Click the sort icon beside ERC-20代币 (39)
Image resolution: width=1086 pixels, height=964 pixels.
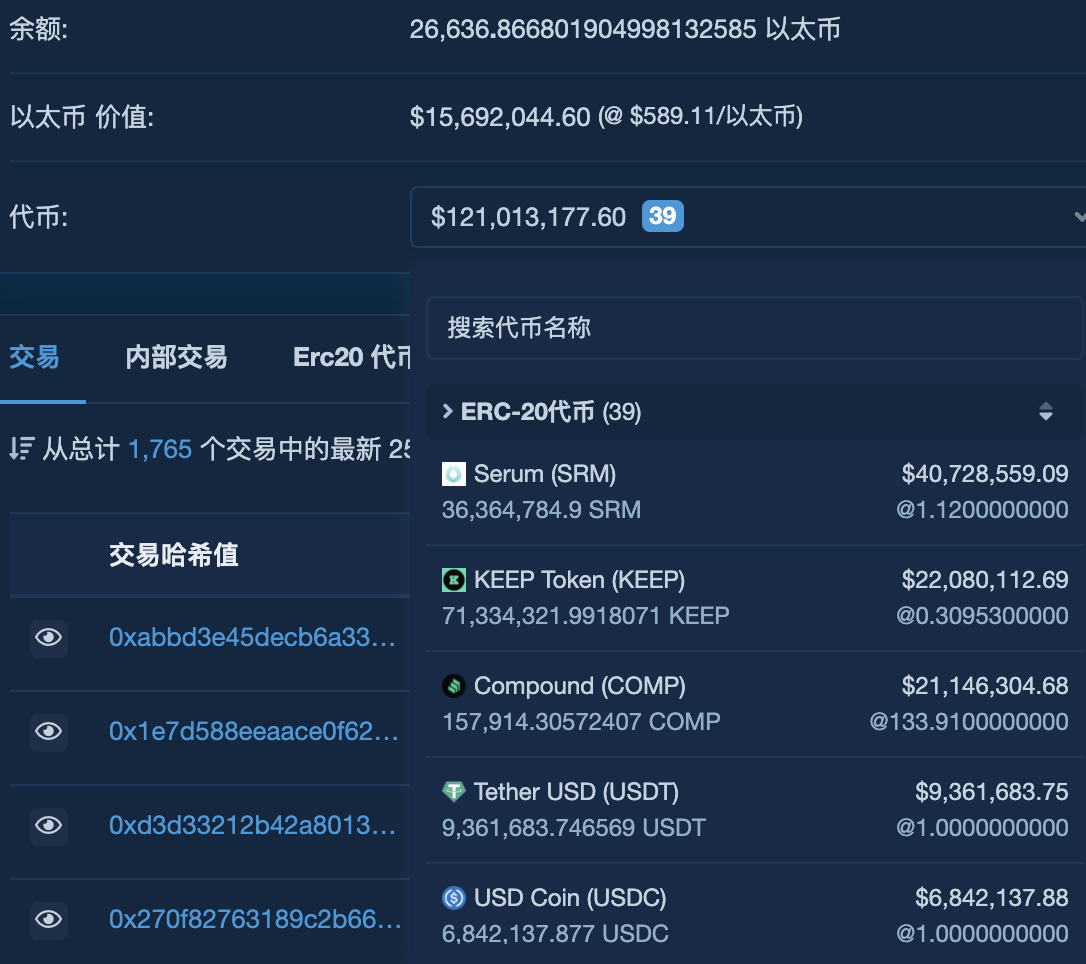(x=1045, y=411)
